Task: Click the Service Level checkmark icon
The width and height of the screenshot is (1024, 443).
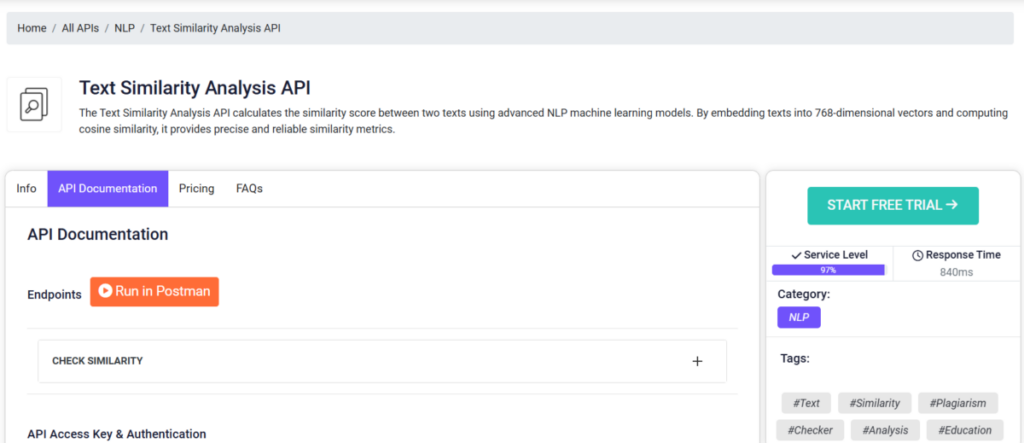Action: click(x=796, y=255)
